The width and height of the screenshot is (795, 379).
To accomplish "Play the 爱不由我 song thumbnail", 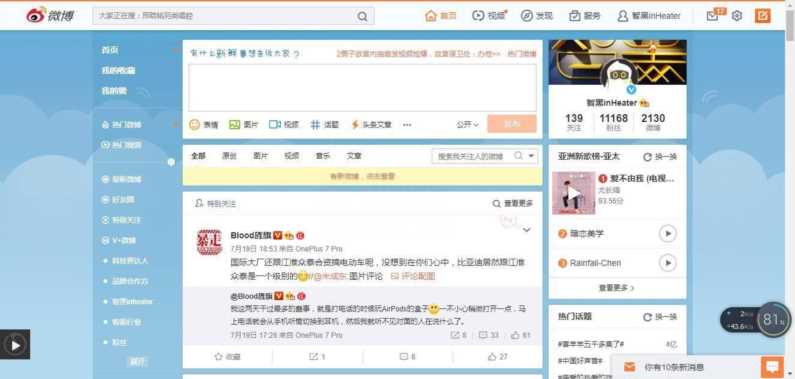I will click(x=573, y=193).
